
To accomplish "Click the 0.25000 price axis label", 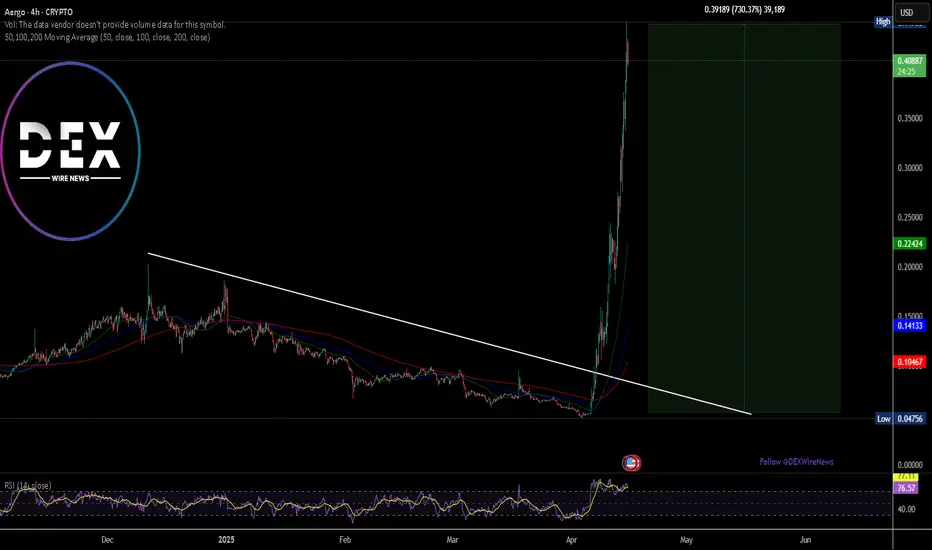I will [x=910, y=218].
